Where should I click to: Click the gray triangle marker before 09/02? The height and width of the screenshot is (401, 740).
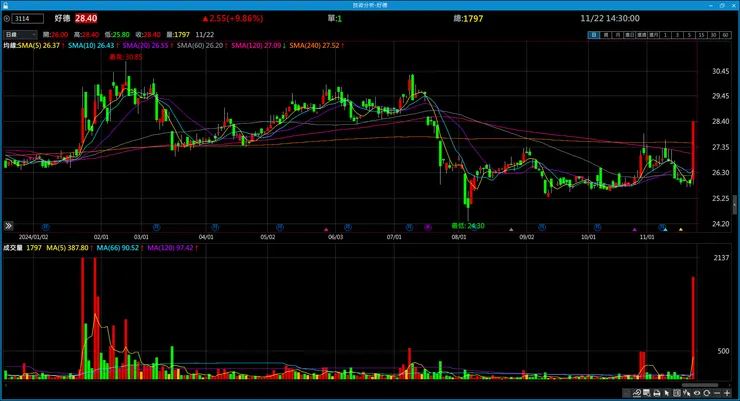click(511, 230)
